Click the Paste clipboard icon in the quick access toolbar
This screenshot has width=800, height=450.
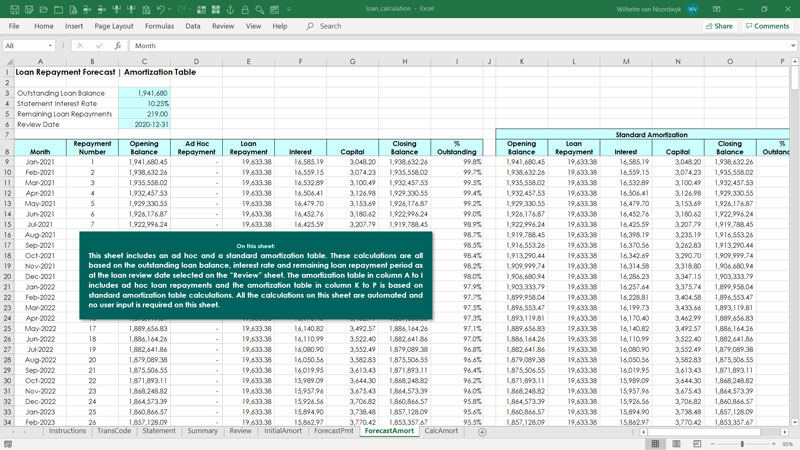146,9
